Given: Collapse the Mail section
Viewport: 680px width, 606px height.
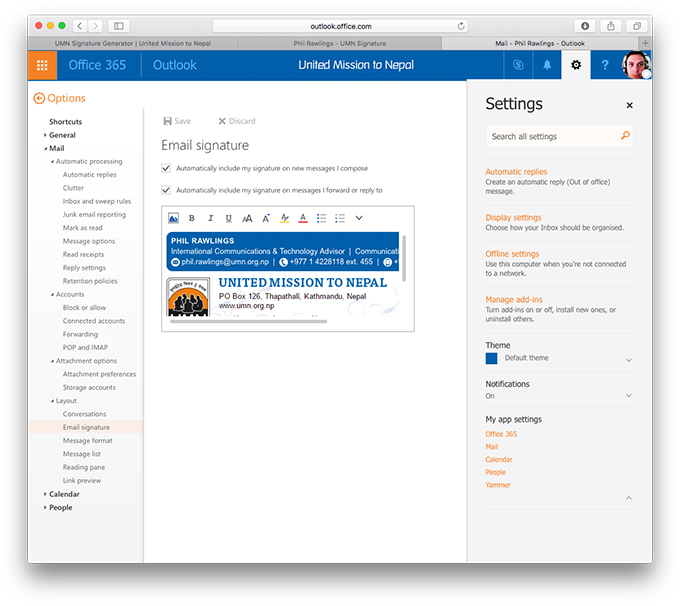Looking at the screenshot, I should pos(45,148).
